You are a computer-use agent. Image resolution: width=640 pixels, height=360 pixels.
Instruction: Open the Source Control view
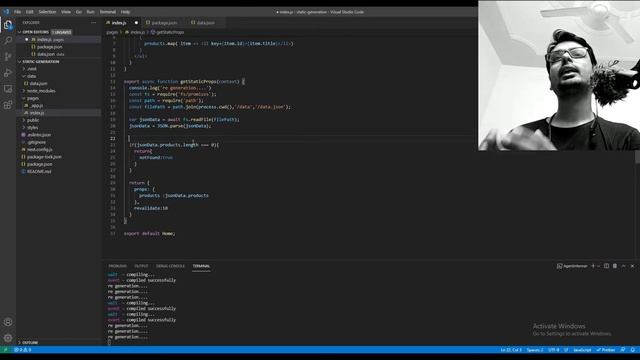coord(8,57)
